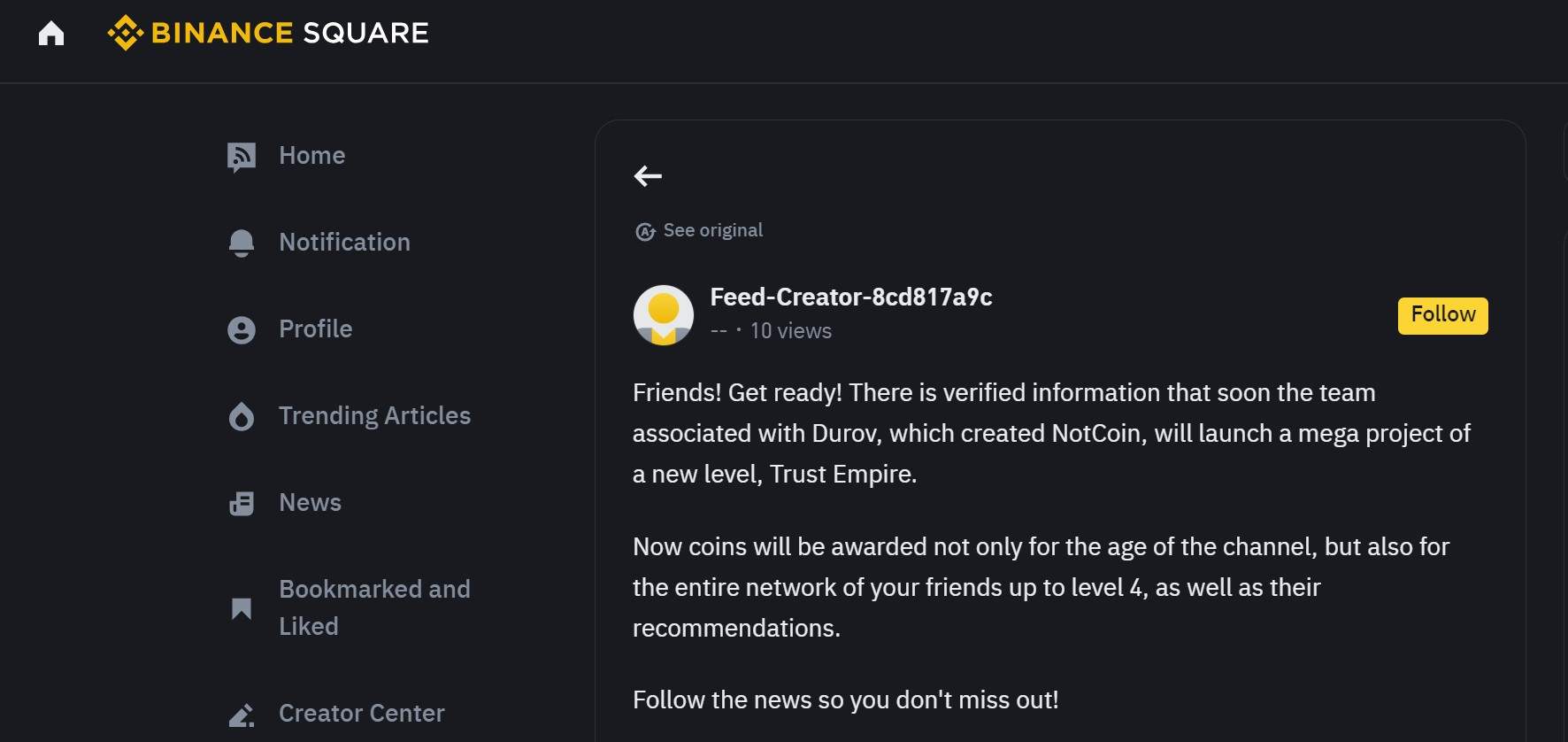The width and height of the screenshot is (1568, 742).
Task: Click the home house icon in header
Action: point(51,34)
